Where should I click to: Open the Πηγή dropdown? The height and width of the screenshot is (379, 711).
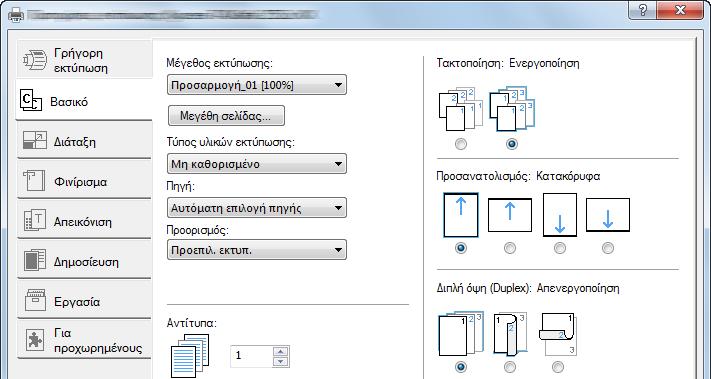coord(257,208)
